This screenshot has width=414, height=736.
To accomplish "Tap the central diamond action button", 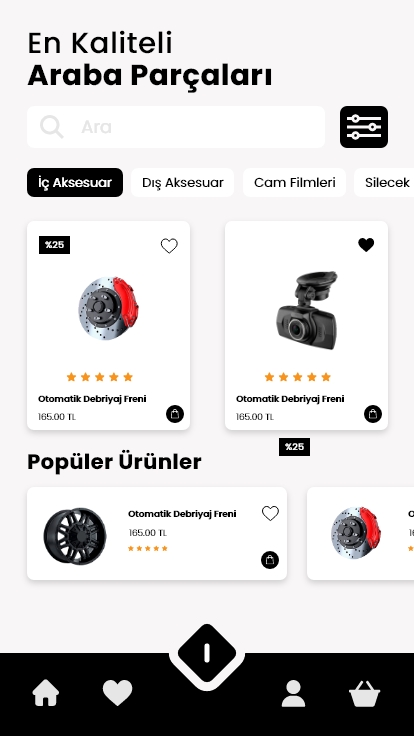I will (207, 653).
